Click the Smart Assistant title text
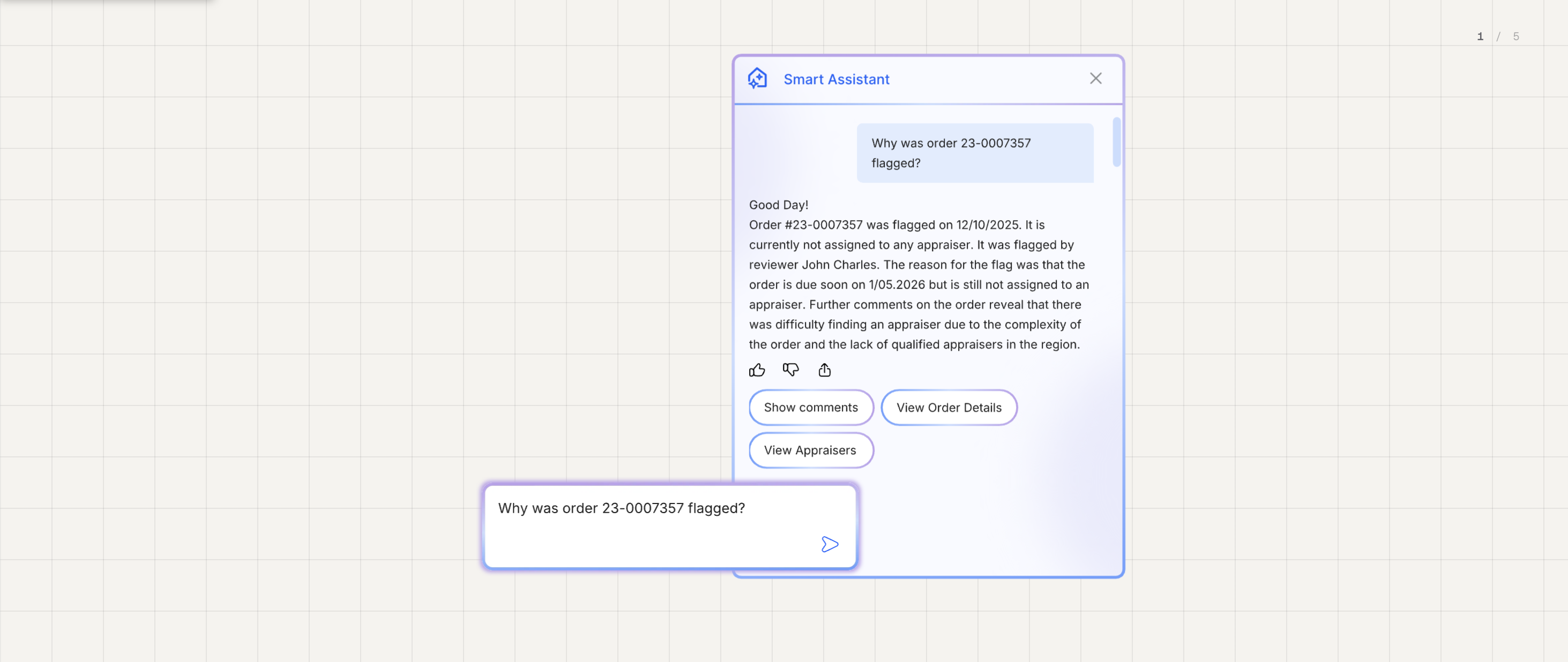Screen dimensions: 1568x662 click(836, 79)
